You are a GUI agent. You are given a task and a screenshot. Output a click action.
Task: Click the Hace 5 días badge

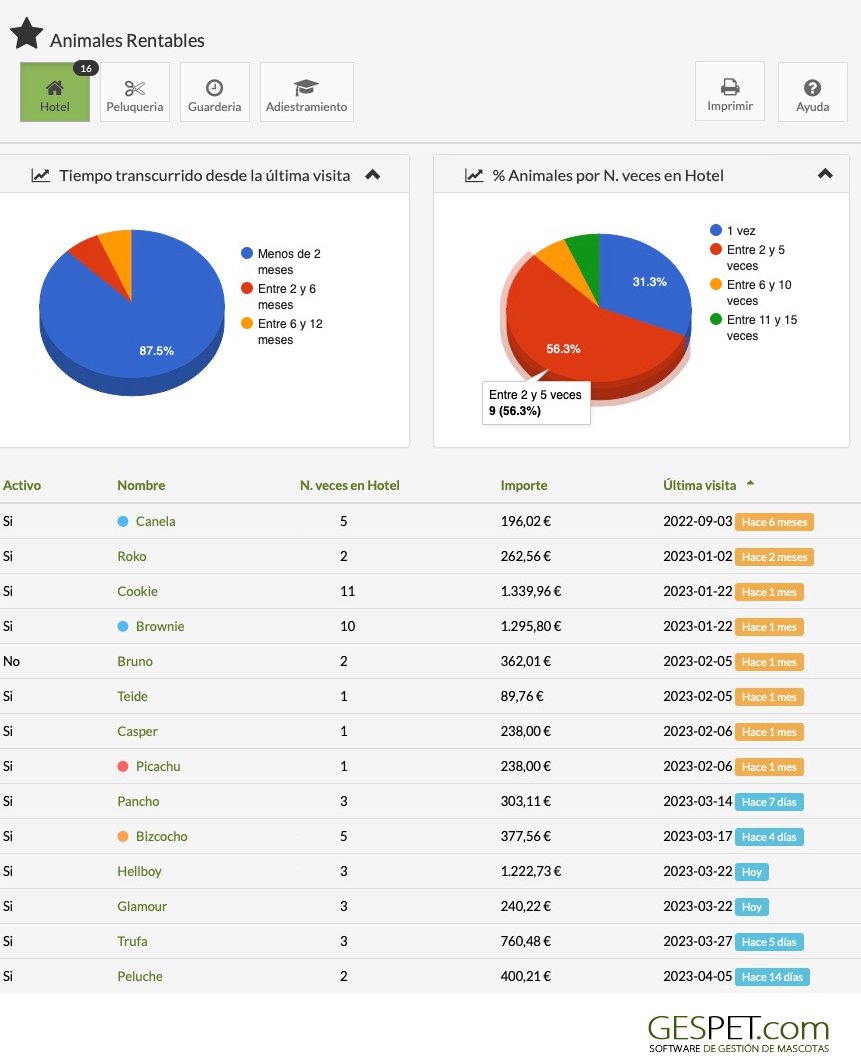(x=769, y=942)
